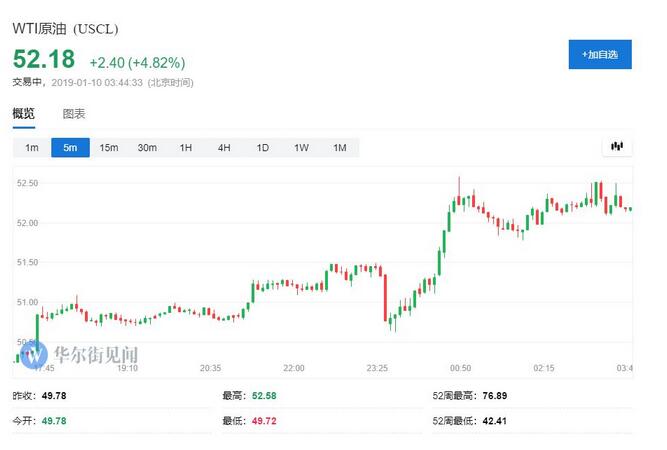Switch chart to 15m interval
This screenshot has height=450, width=667.
[x=108, y=148]
